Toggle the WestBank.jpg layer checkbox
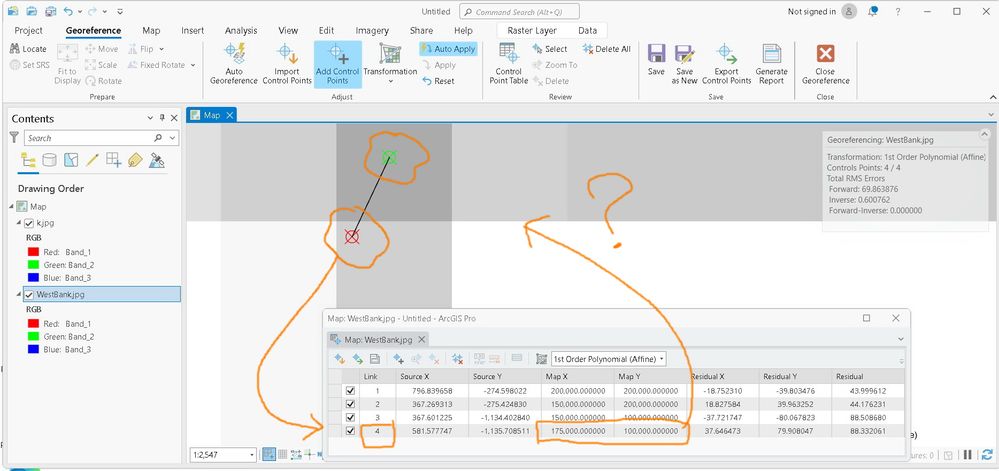This screenshot has height=471, width=999. point(29,294)
